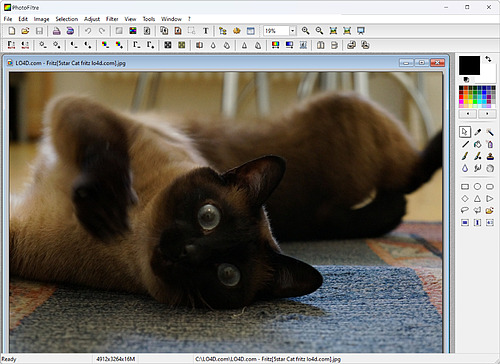The width and height of the screenshot is (500, 364).
Task: Open the Adjust menu
Action: [92, 19]
